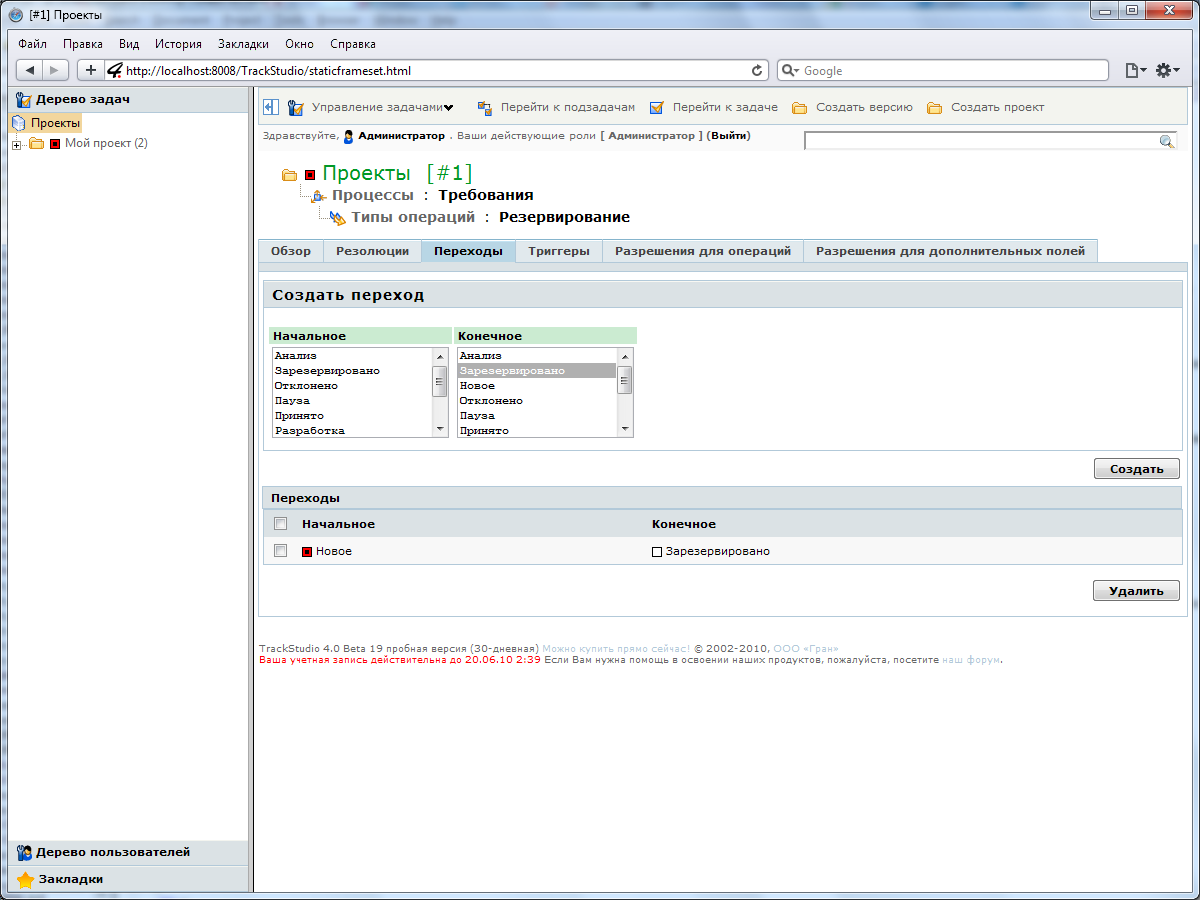The height and width of the screenshot is (900, 1200).
Task: Click the Закладки star icon in sidebar
Action: pos(26,880)
